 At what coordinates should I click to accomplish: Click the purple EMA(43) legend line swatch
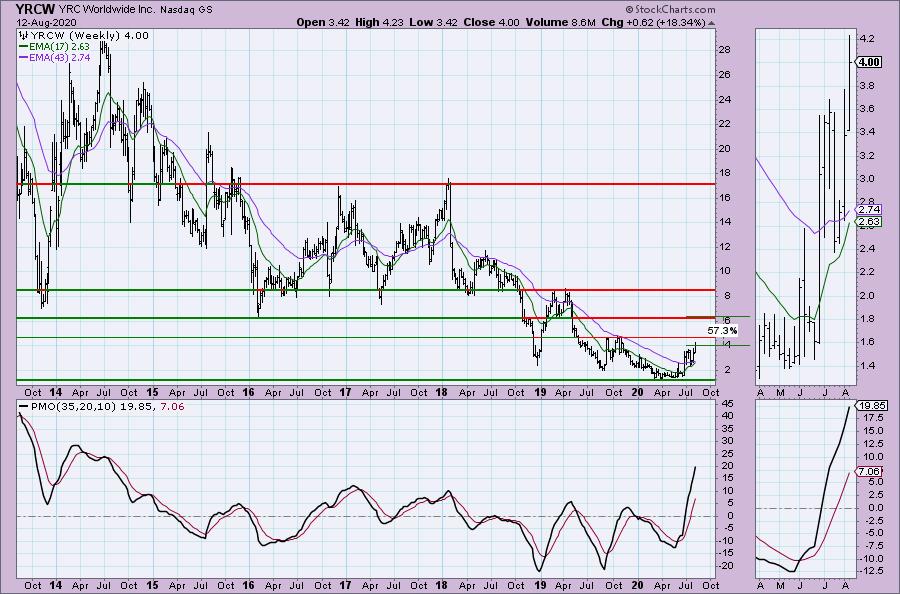(23, 58)
